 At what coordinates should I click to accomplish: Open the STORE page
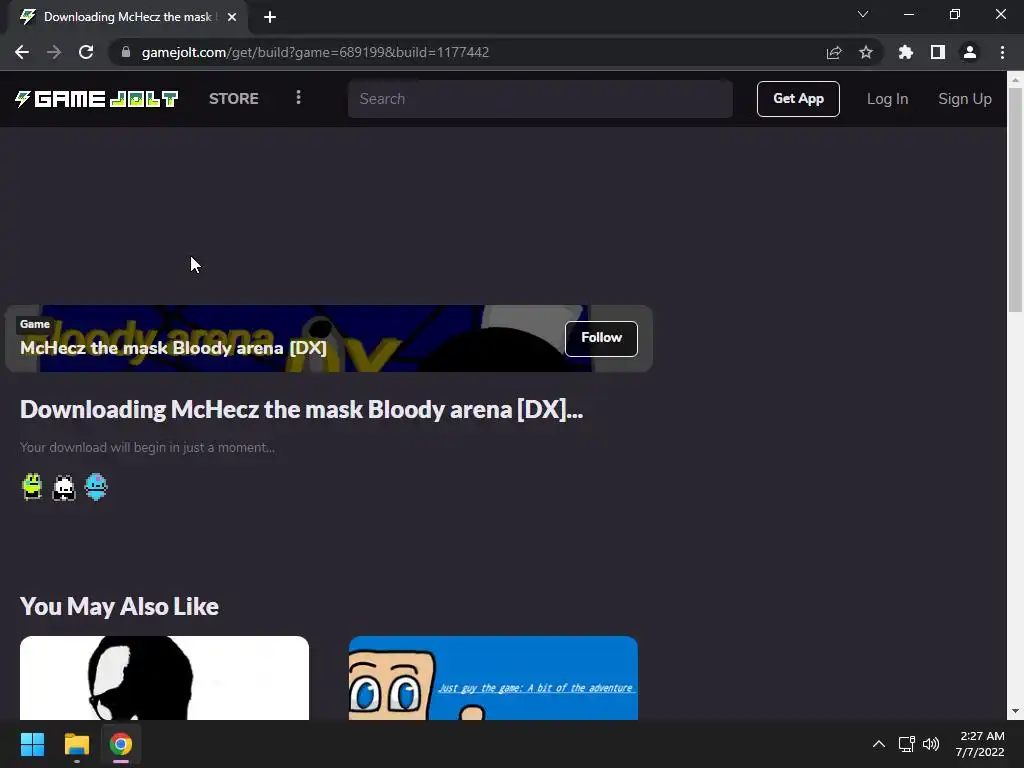[x=234, y=99]
